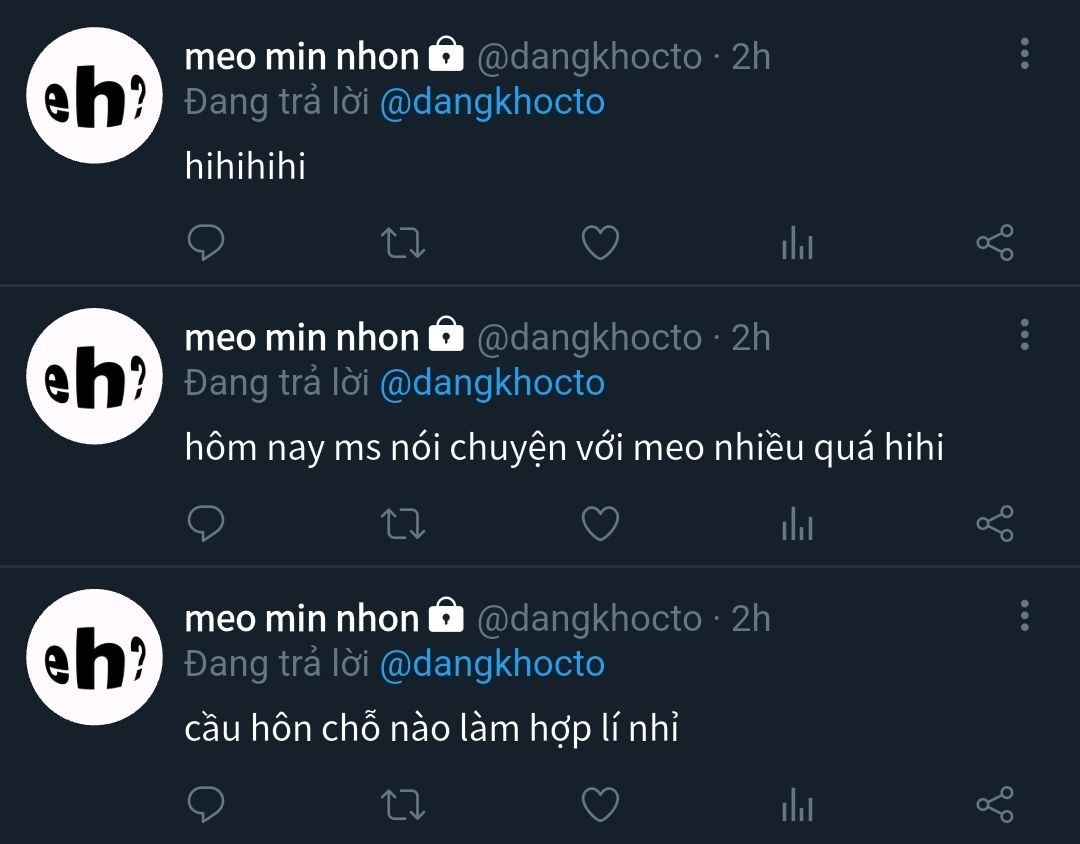The width and height of the screenshot is (1080, 844).
Task: Open "meo min nhon" profile name in first tweet
Action: point(301,57)
